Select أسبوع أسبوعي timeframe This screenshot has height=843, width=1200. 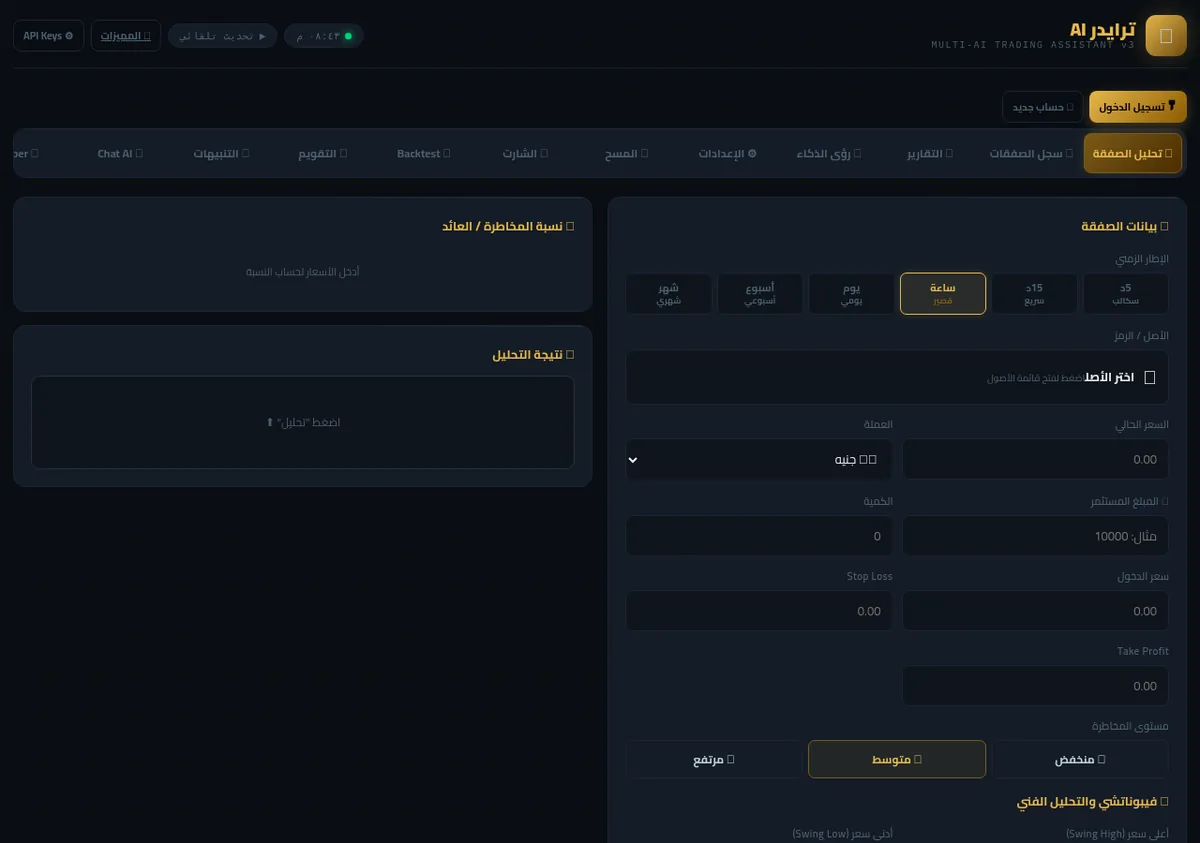pos(760,293)
